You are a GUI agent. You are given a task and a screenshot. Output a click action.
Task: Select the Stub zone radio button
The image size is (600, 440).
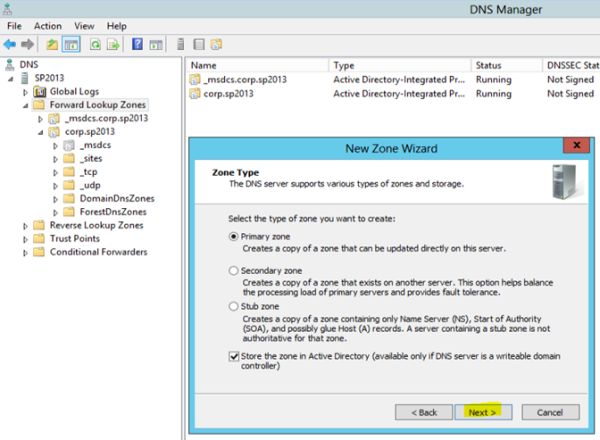(233, 306)
